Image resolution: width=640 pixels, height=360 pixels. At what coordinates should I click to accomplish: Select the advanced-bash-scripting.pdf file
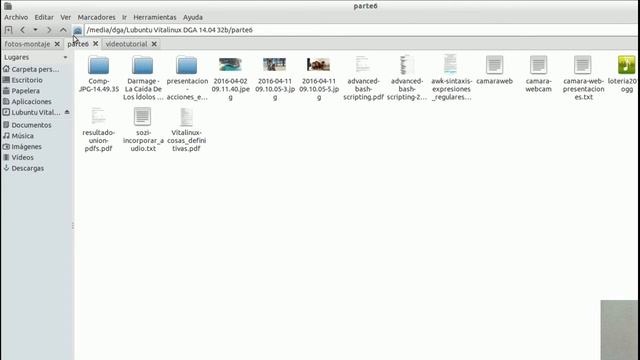[x=362, y=65]
